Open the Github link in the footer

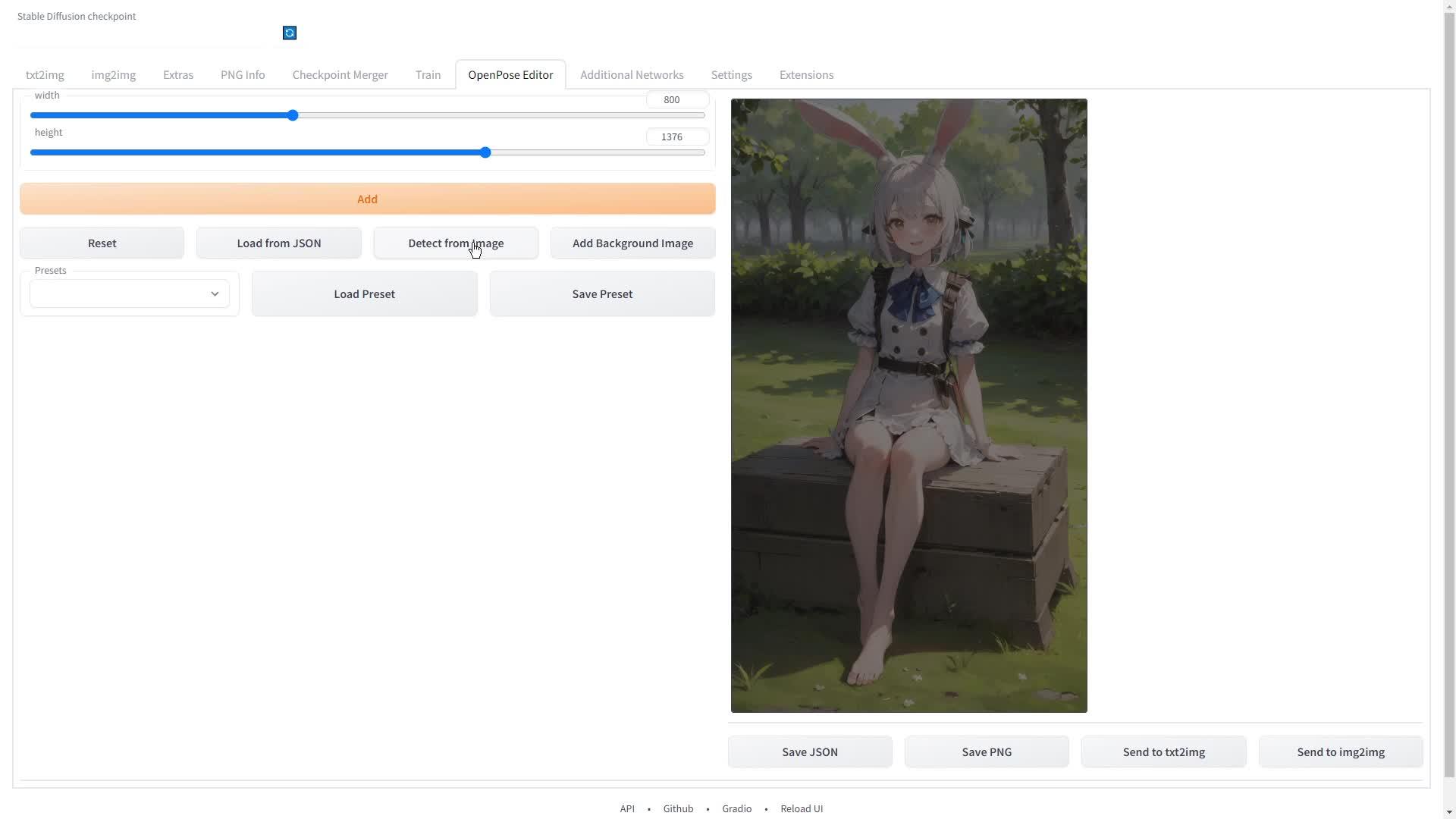[677, 808]
